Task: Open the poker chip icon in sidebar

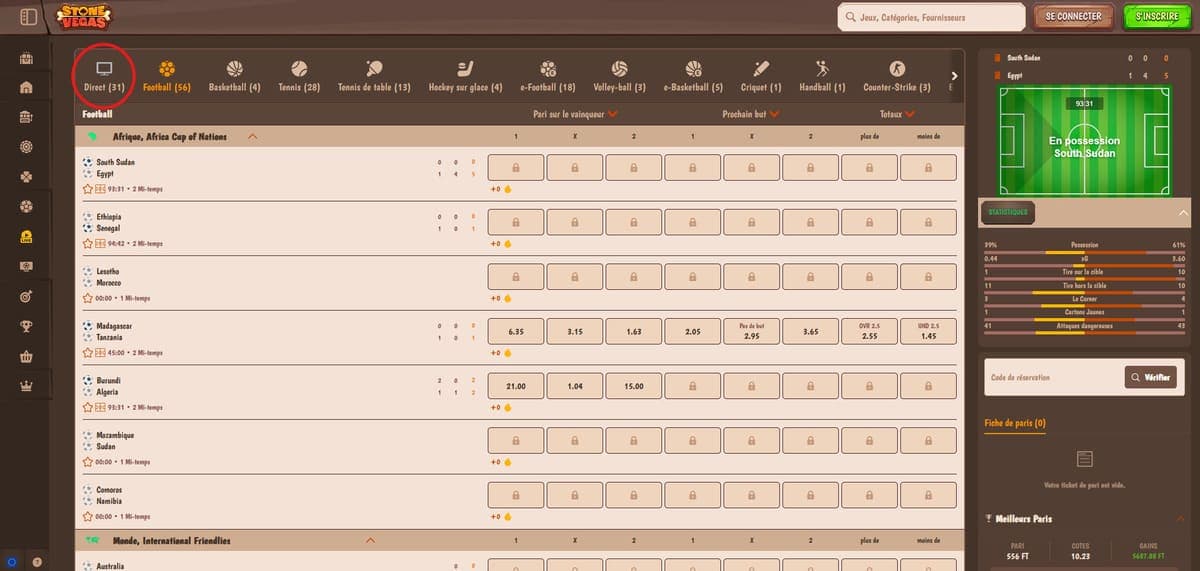Action: pos(27,147)
